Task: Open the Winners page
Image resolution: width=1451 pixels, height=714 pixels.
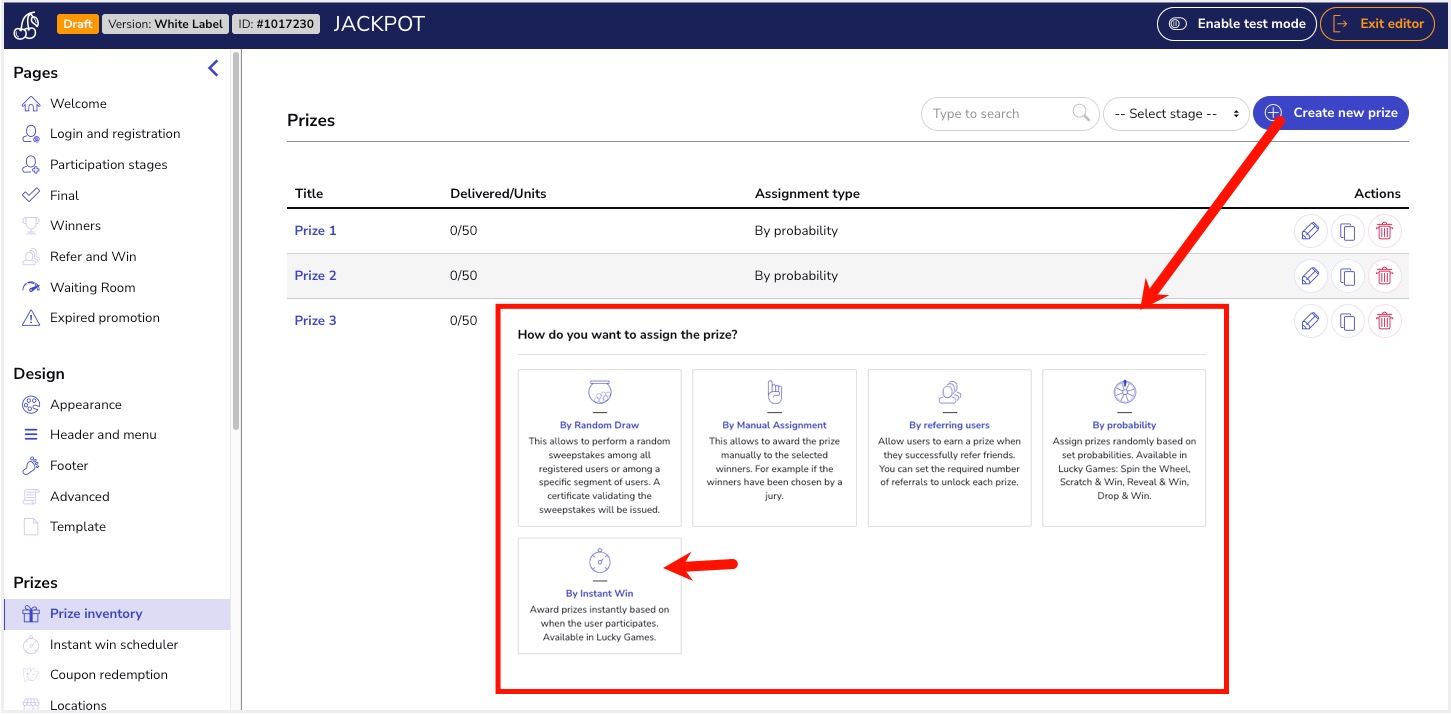Action: pyautogui.click(x=75, y=226)
